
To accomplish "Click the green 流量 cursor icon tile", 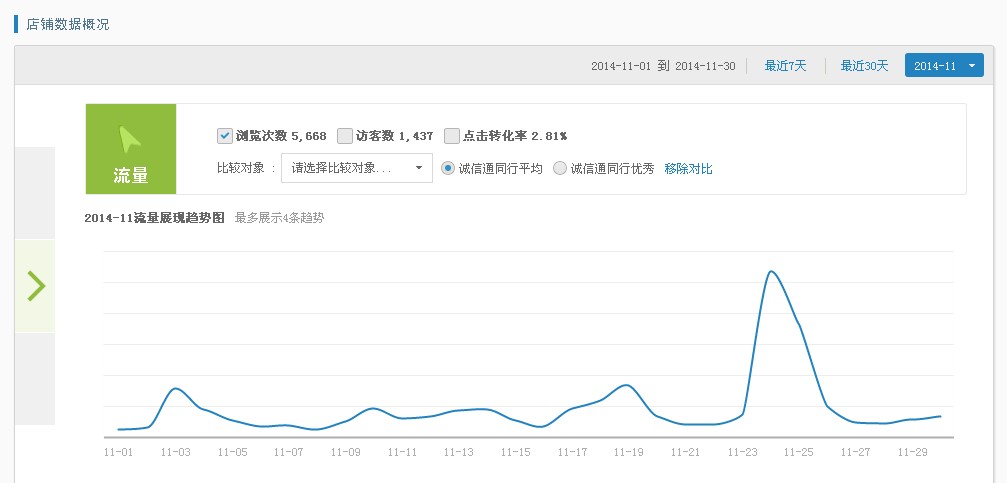I will click(x=131, y=149).
